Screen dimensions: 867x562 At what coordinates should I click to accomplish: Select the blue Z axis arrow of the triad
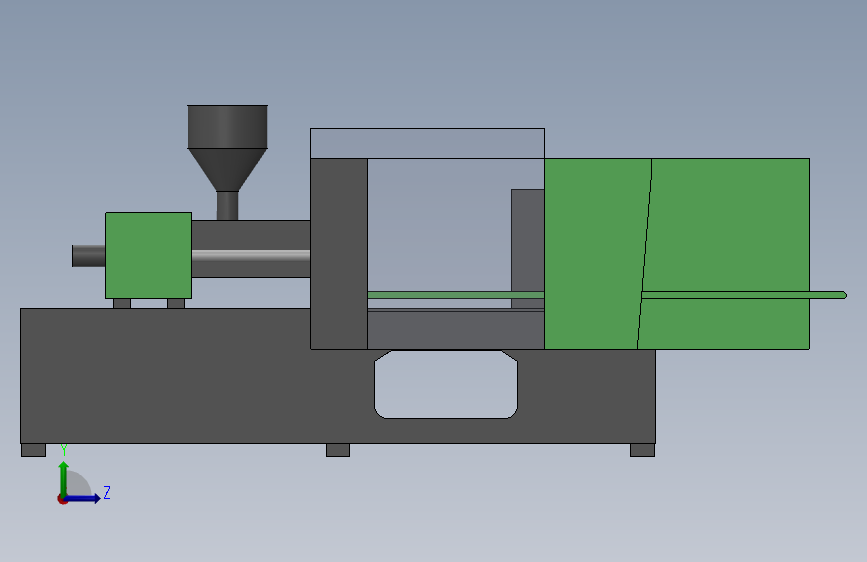pyautogui.click(x=83, y=498)
